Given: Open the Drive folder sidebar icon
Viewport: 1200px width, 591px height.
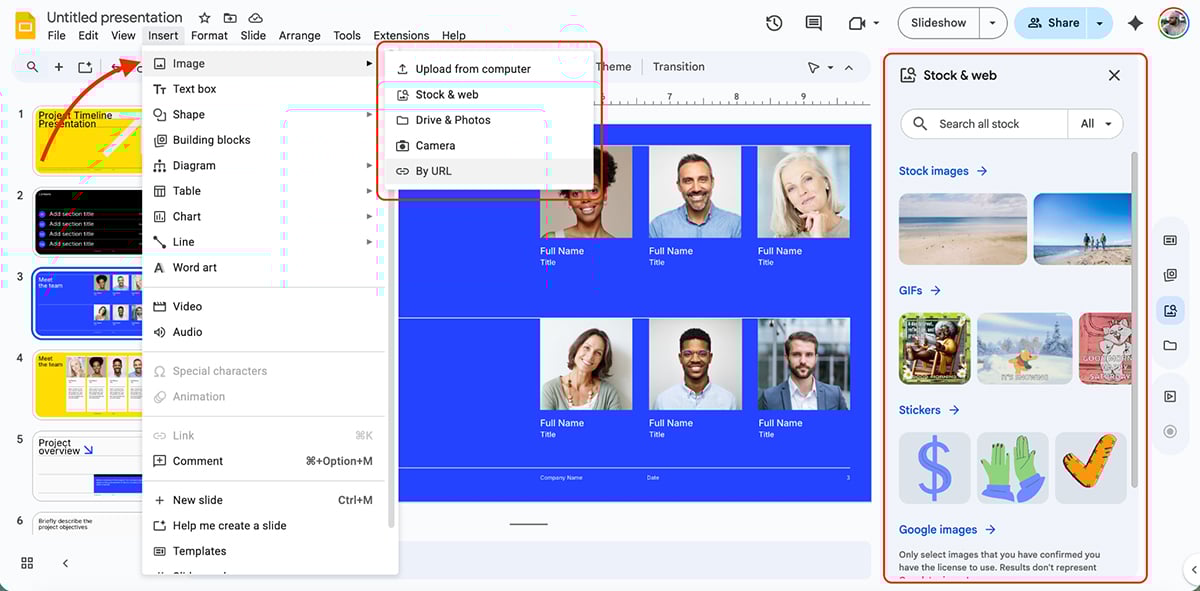Looking at the screenshot, I should (1170, 345).
